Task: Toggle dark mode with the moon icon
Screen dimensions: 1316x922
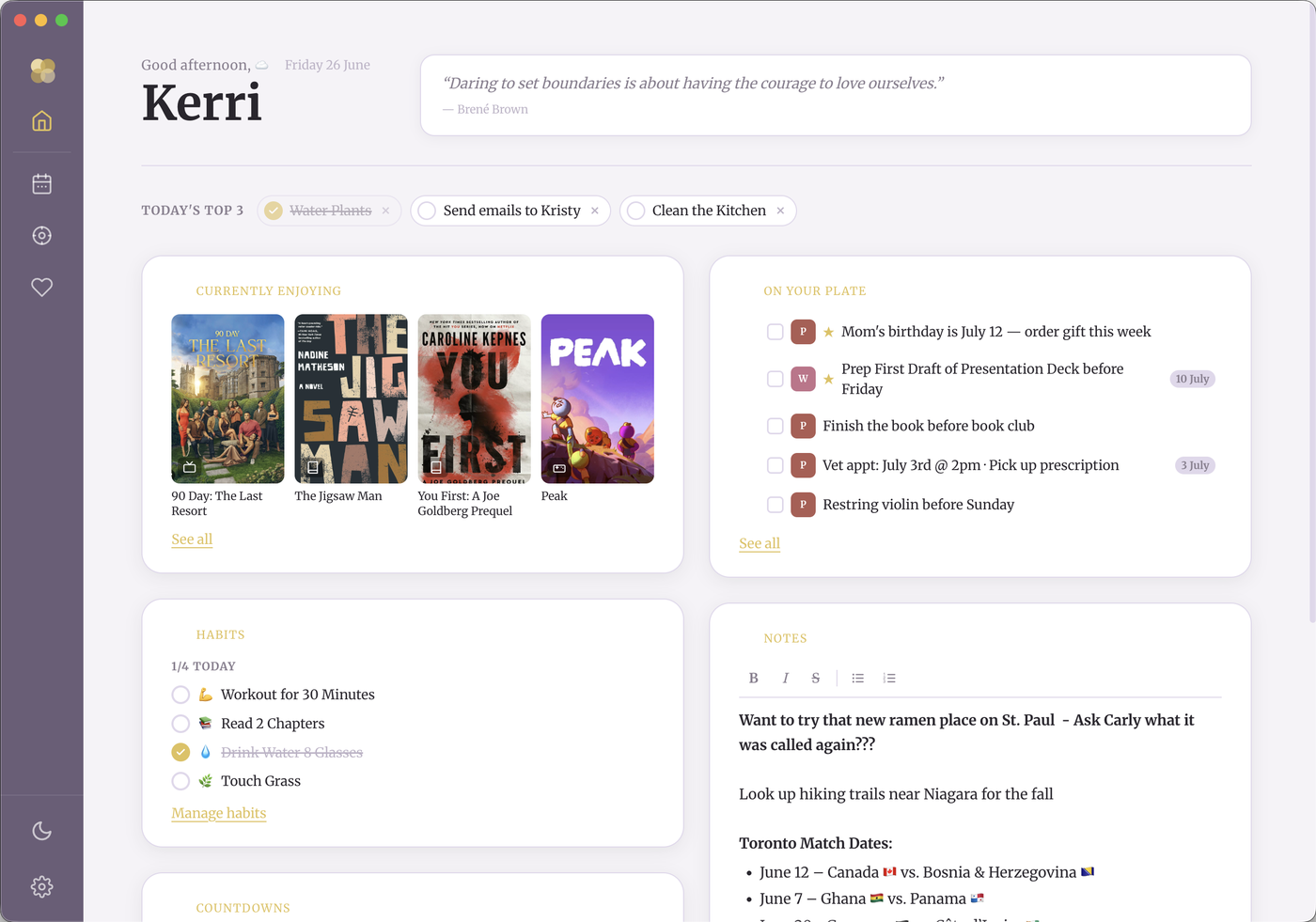Action: pos(41,831)
